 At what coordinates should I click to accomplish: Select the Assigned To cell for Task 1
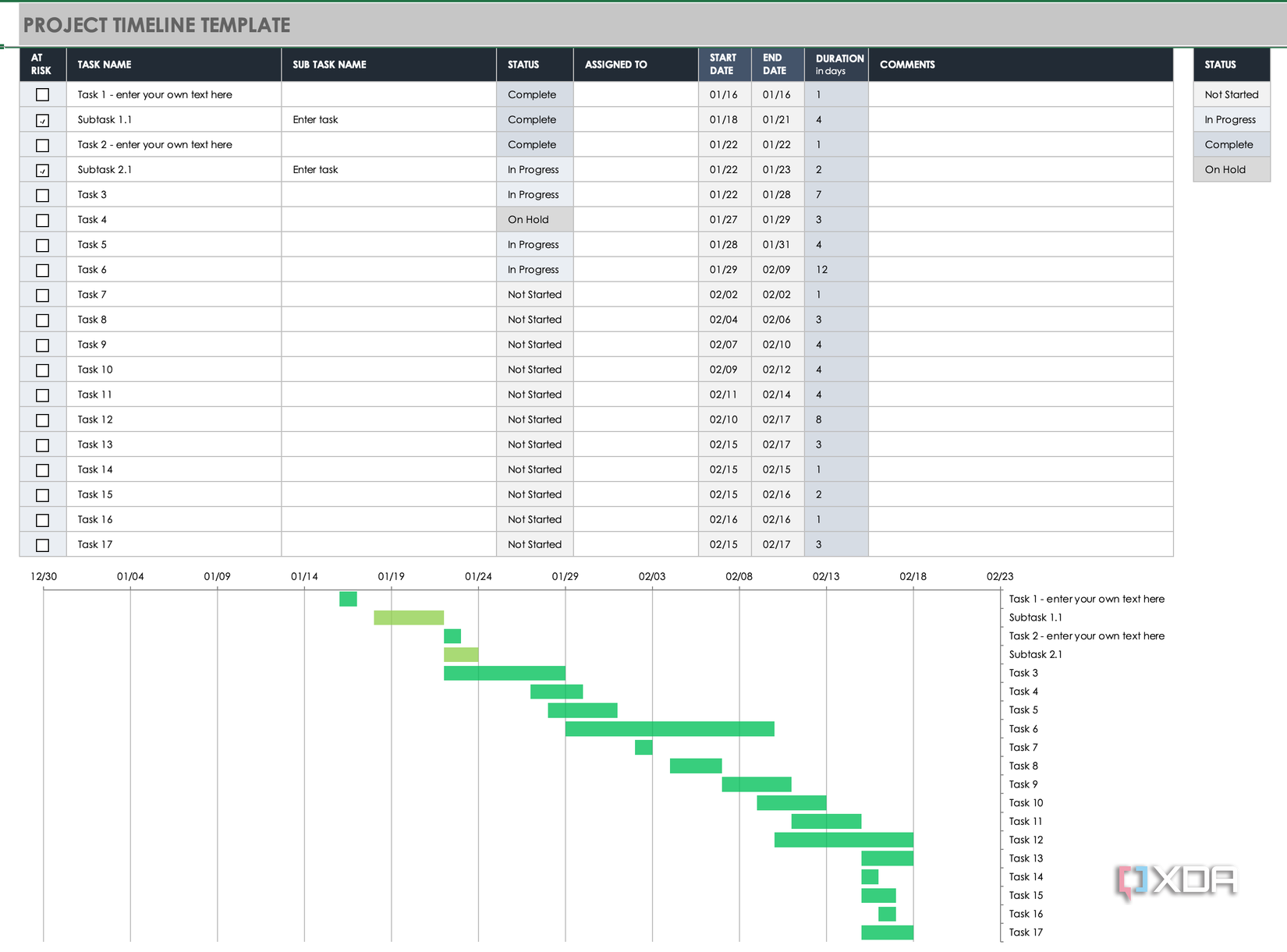[x=635, y=94]
